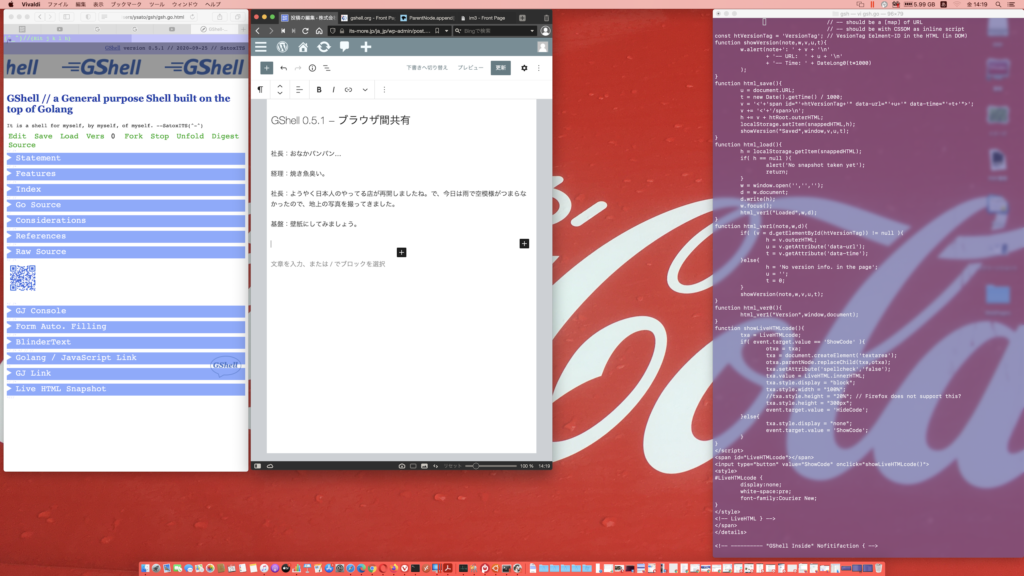1024x576 pixels.
Task: Toggle italic formatting in block toolbar
Action: tap(333, 89)
